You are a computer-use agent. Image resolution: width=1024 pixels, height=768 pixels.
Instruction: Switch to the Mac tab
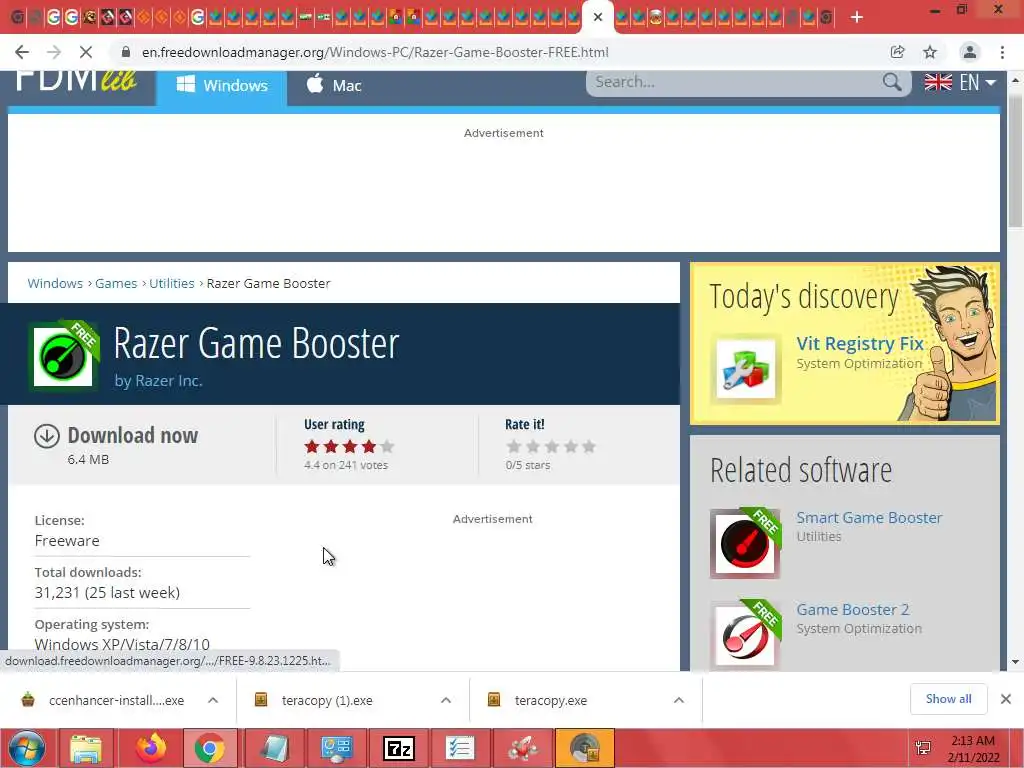pyautogui.click(x=334, y=86)
